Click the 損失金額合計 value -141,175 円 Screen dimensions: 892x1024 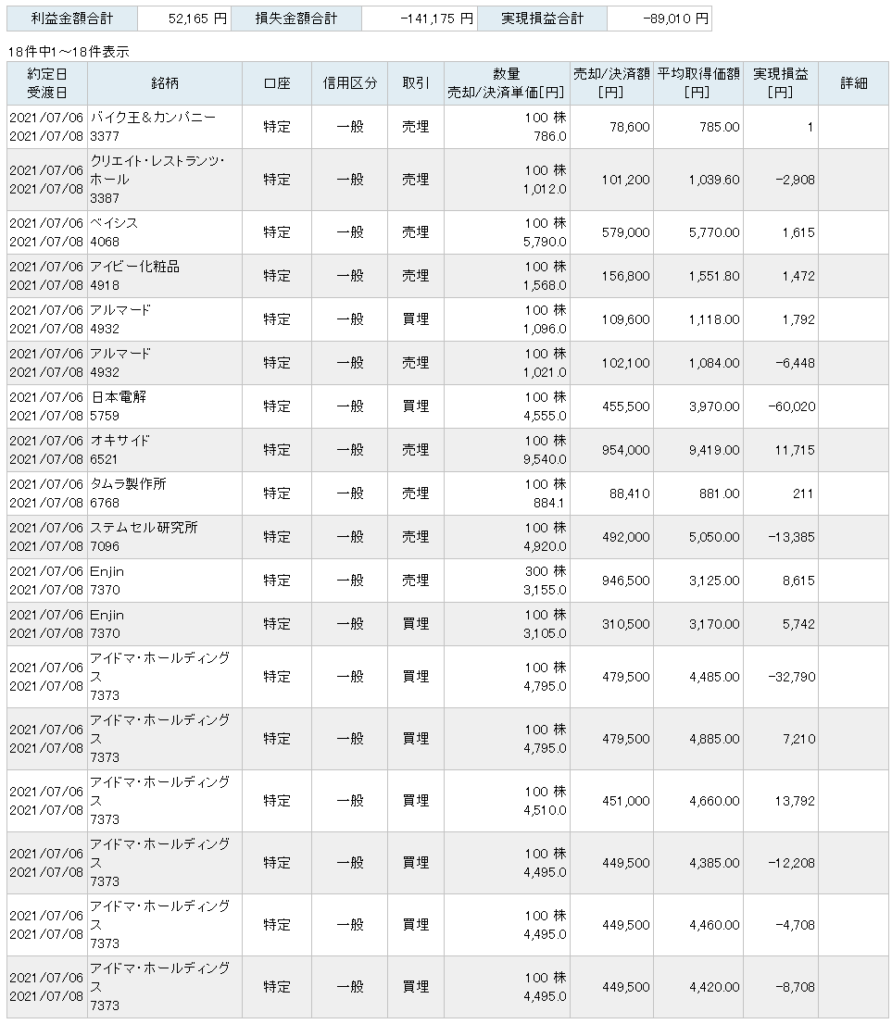pos(437,19)
